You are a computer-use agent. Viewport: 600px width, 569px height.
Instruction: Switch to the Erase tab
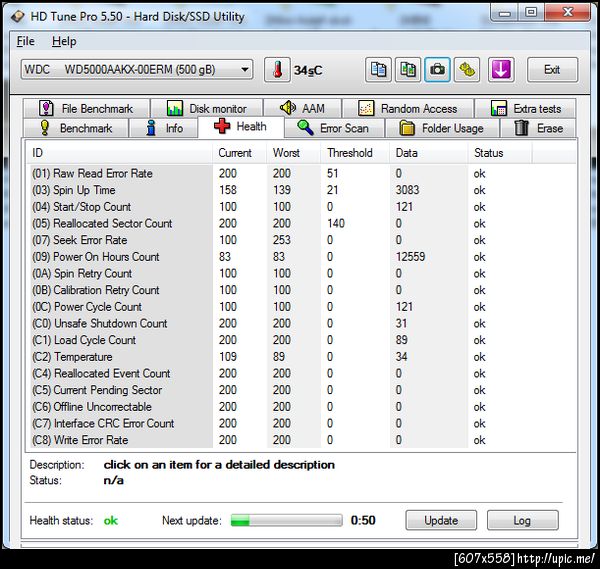click(538, 128)
